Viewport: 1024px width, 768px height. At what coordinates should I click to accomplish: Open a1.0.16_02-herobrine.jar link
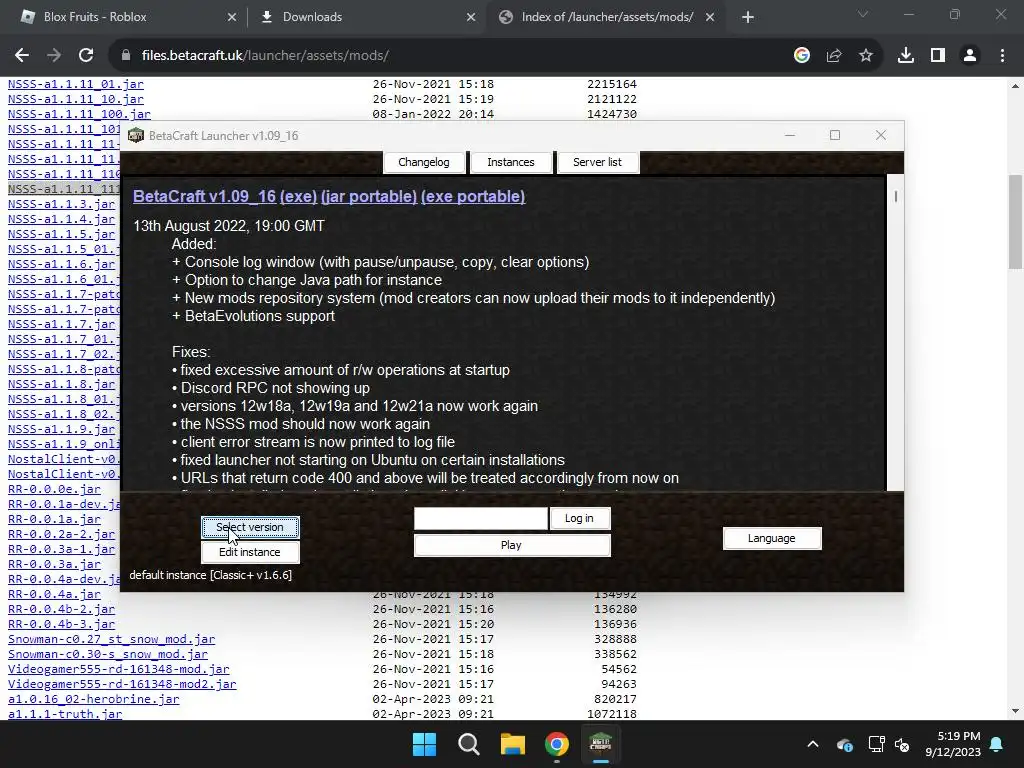(x=93, y=699)
